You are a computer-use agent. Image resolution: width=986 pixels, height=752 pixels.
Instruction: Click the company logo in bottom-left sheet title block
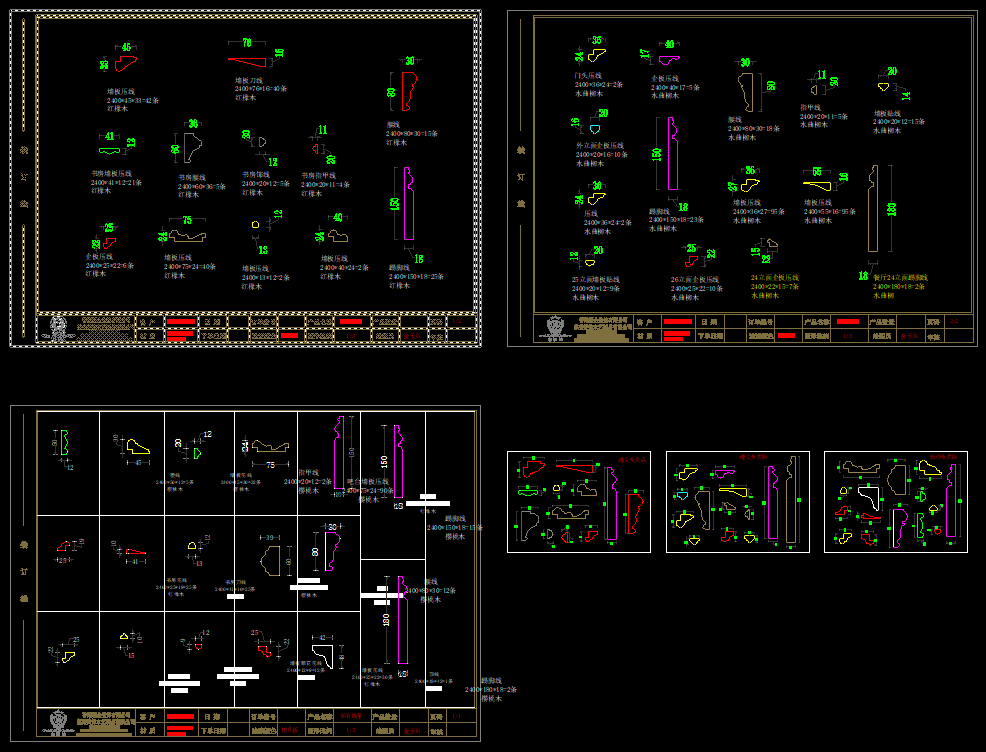[x=58, y=723]
